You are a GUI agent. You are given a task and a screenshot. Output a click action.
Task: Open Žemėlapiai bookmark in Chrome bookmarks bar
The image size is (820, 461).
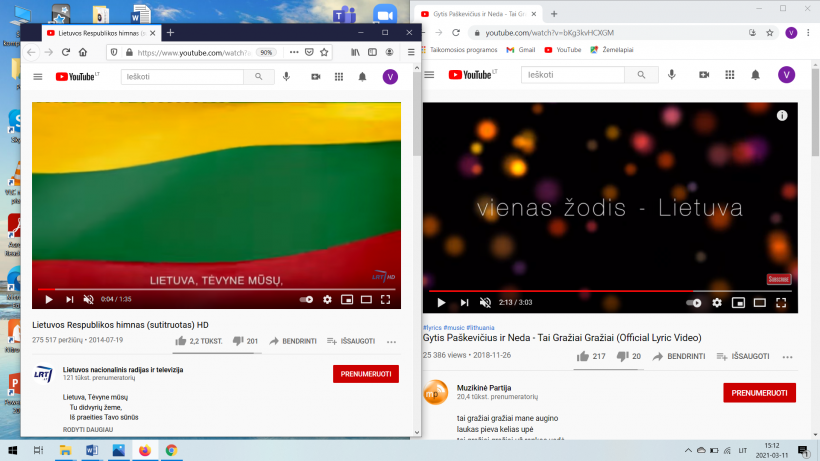(x=612, y=50)
